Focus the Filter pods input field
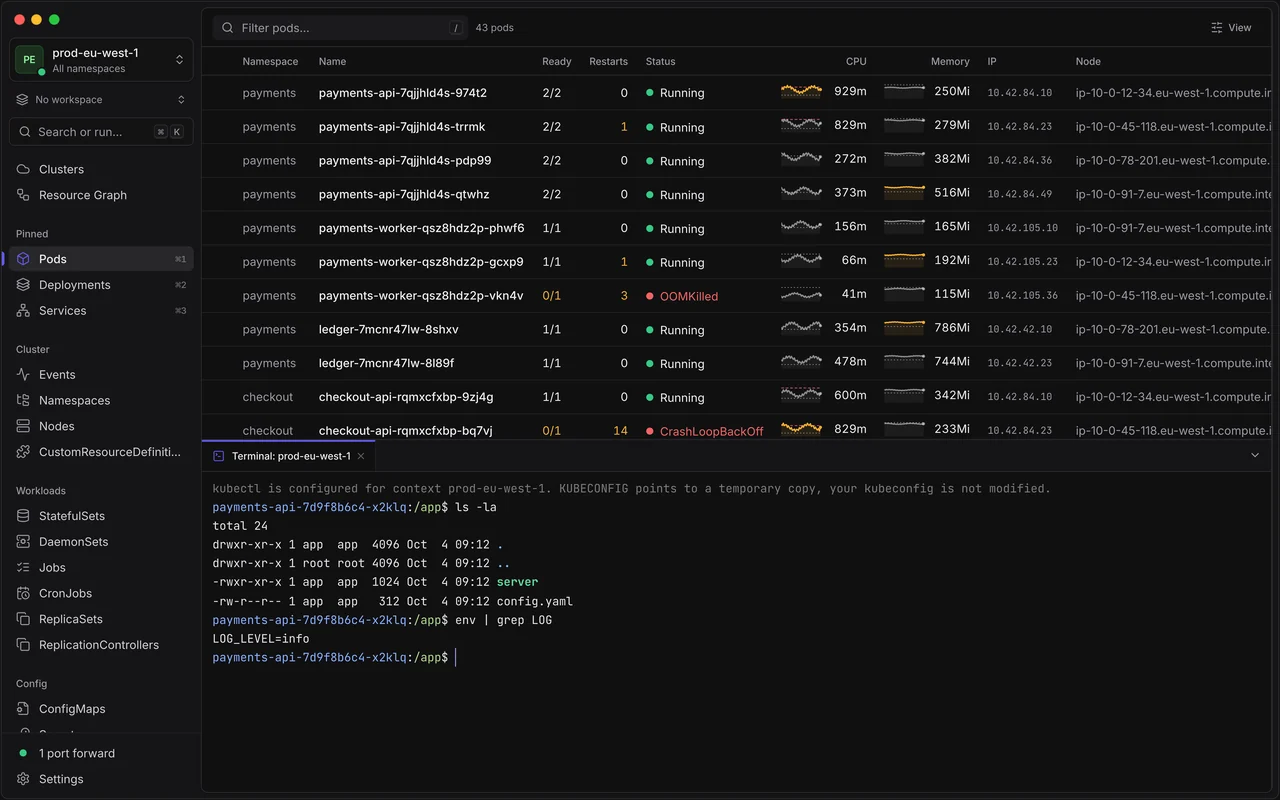 pyautogui.click(x=340, y=28)
